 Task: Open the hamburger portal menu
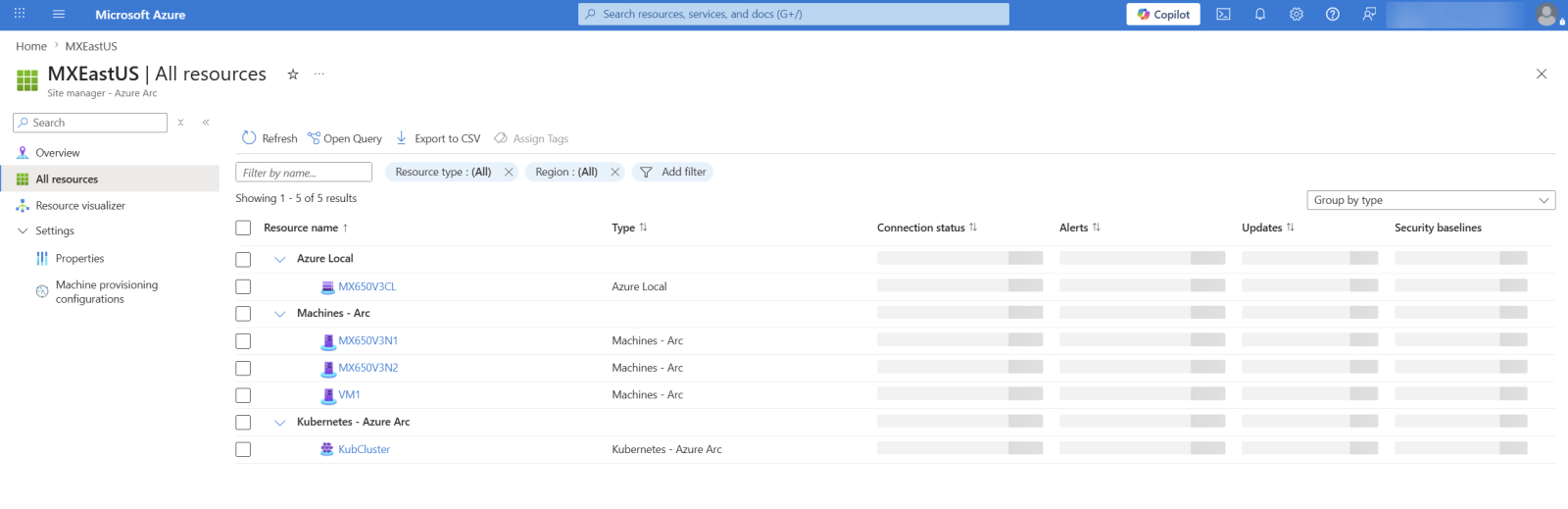[x=59, y=14]
